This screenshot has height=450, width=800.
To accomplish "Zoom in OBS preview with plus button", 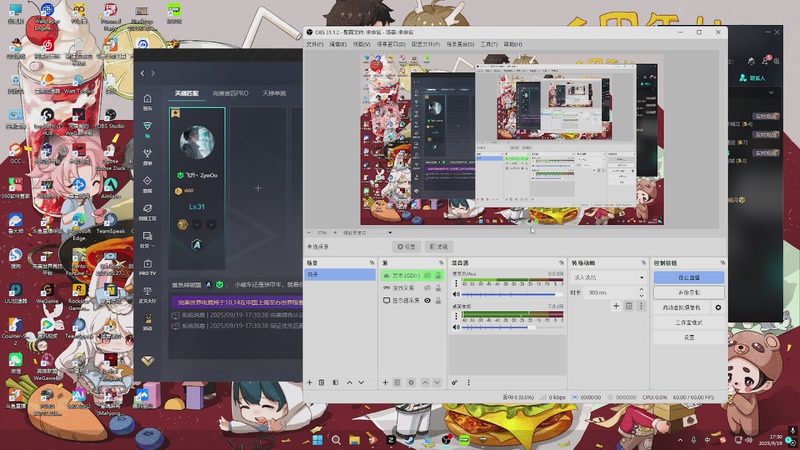I will pos(335,233).
